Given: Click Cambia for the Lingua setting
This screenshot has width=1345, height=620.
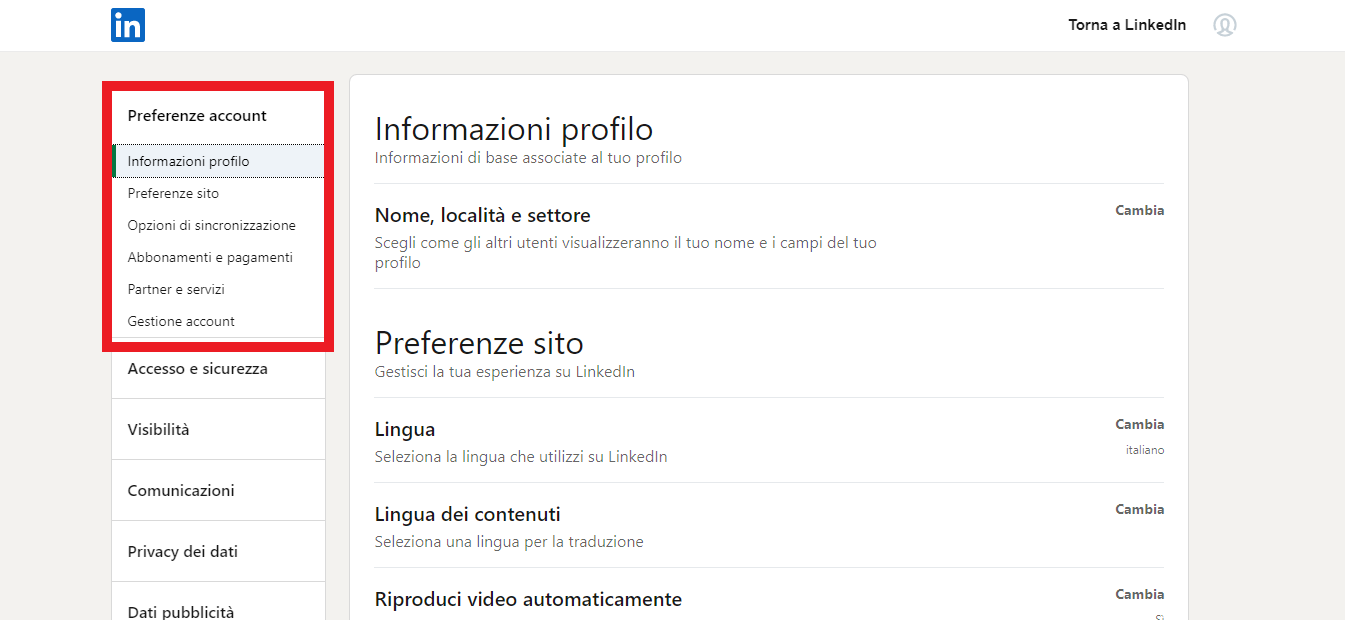Looking at the screenshot, I should (x=1139, y=424).
